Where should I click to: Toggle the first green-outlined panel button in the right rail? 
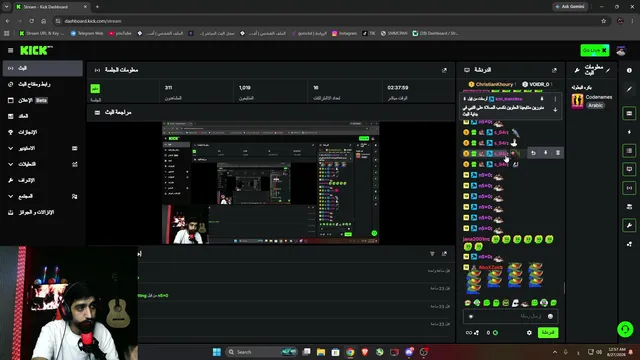pos(629,113)
